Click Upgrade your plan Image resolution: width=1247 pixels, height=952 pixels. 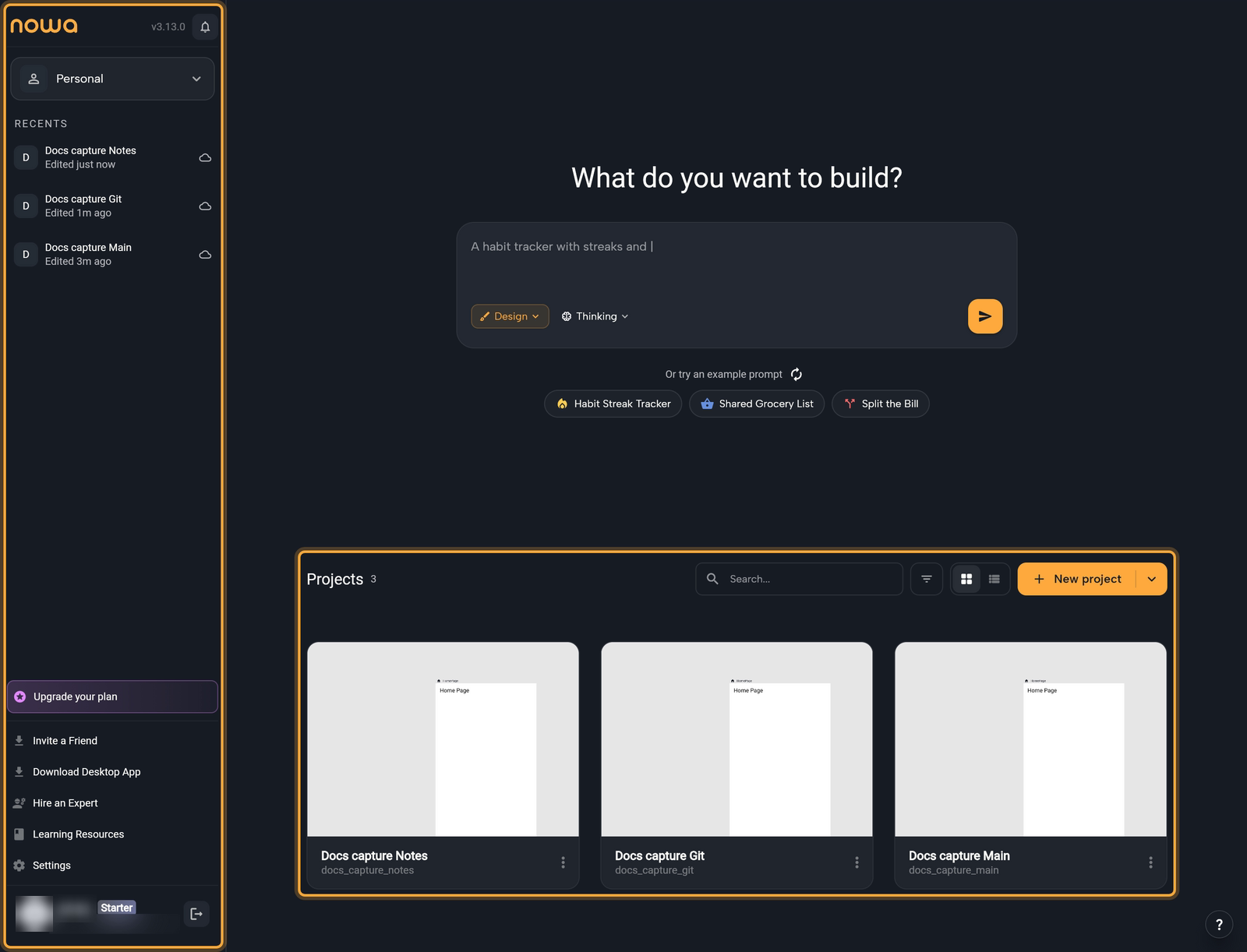pos(112,696)
